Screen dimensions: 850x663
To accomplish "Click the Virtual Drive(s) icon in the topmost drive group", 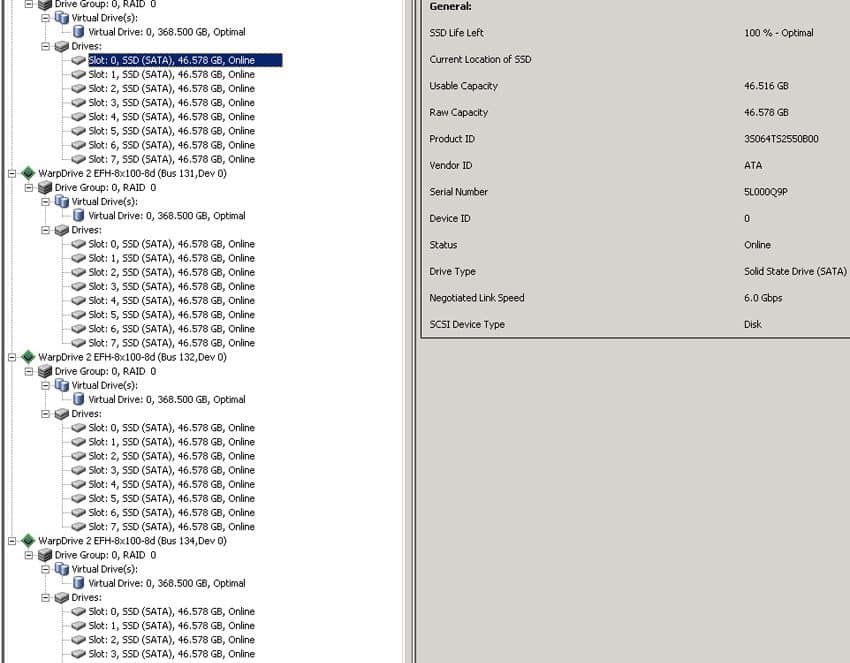I will click(62, 18).
